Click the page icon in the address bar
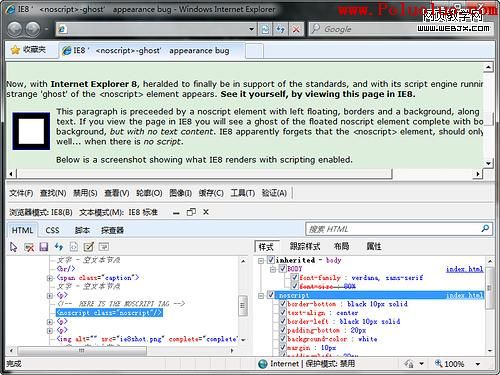This screenshot has height=375, width=500. (62, 29)
